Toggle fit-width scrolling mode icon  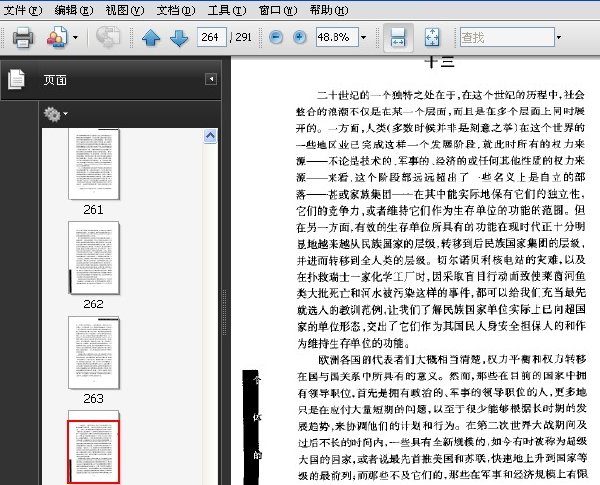[x=398, y=38]
